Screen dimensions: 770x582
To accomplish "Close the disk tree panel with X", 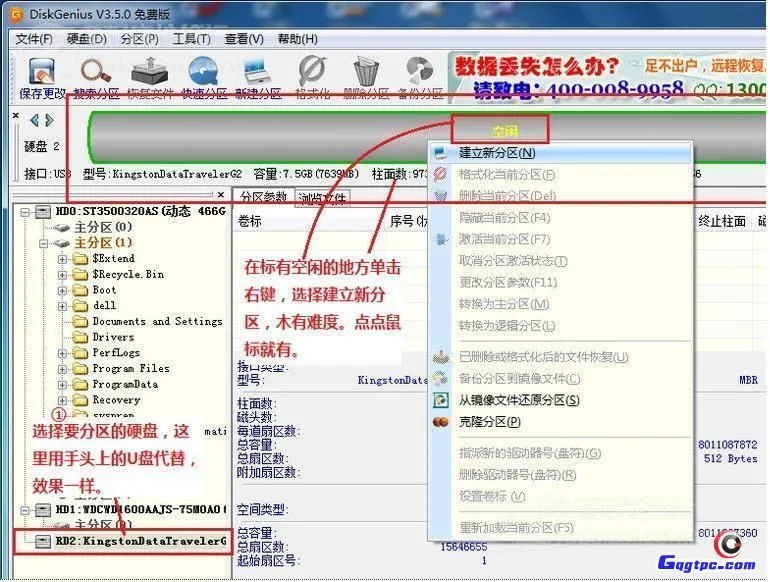I will [x=220, y=194].
